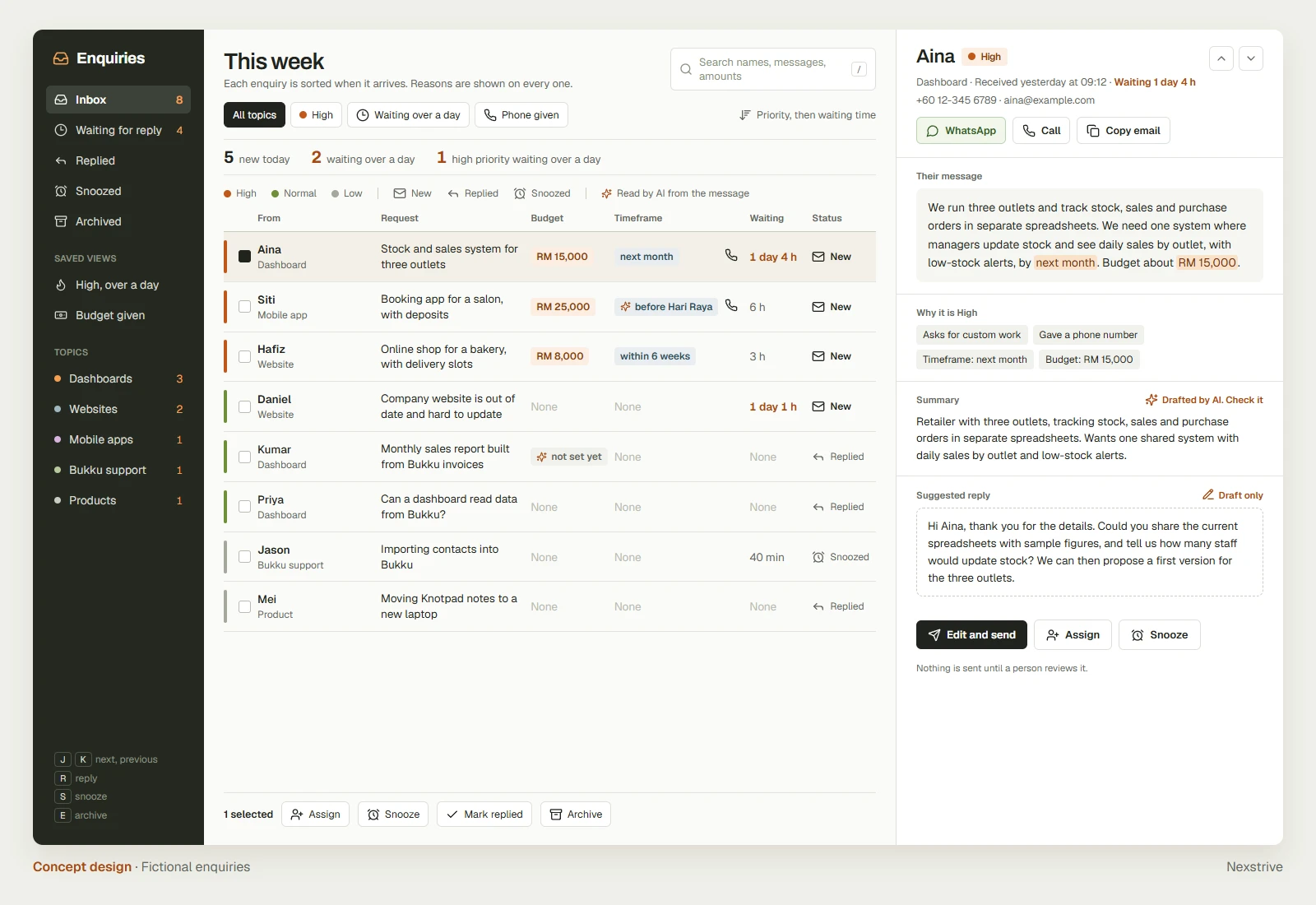Filter by Dashboards topic
1316x905 pixels.
(118, 378)
